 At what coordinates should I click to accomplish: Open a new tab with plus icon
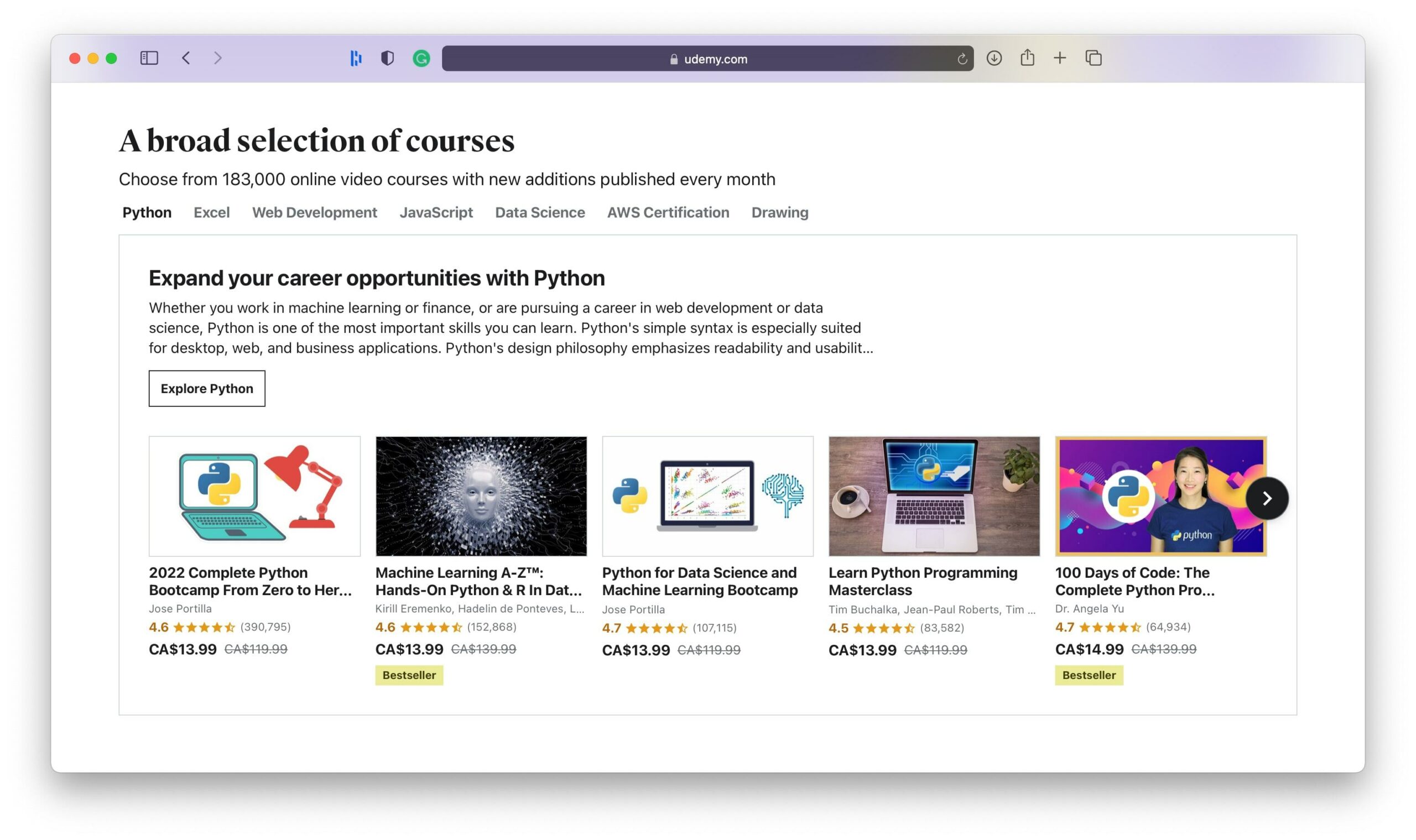pos(1059,58)
